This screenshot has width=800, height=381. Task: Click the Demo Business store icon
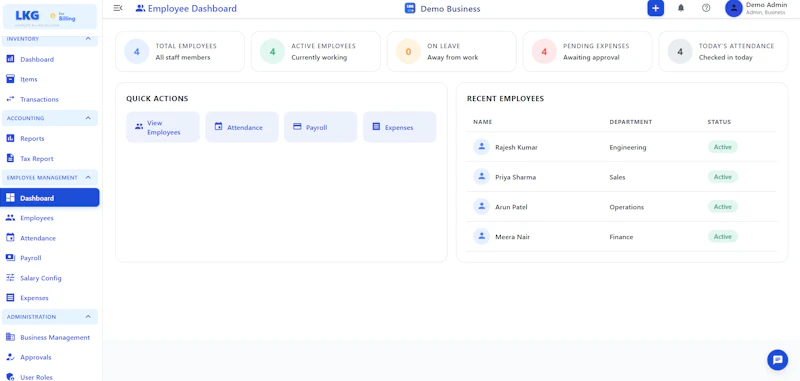410,8
